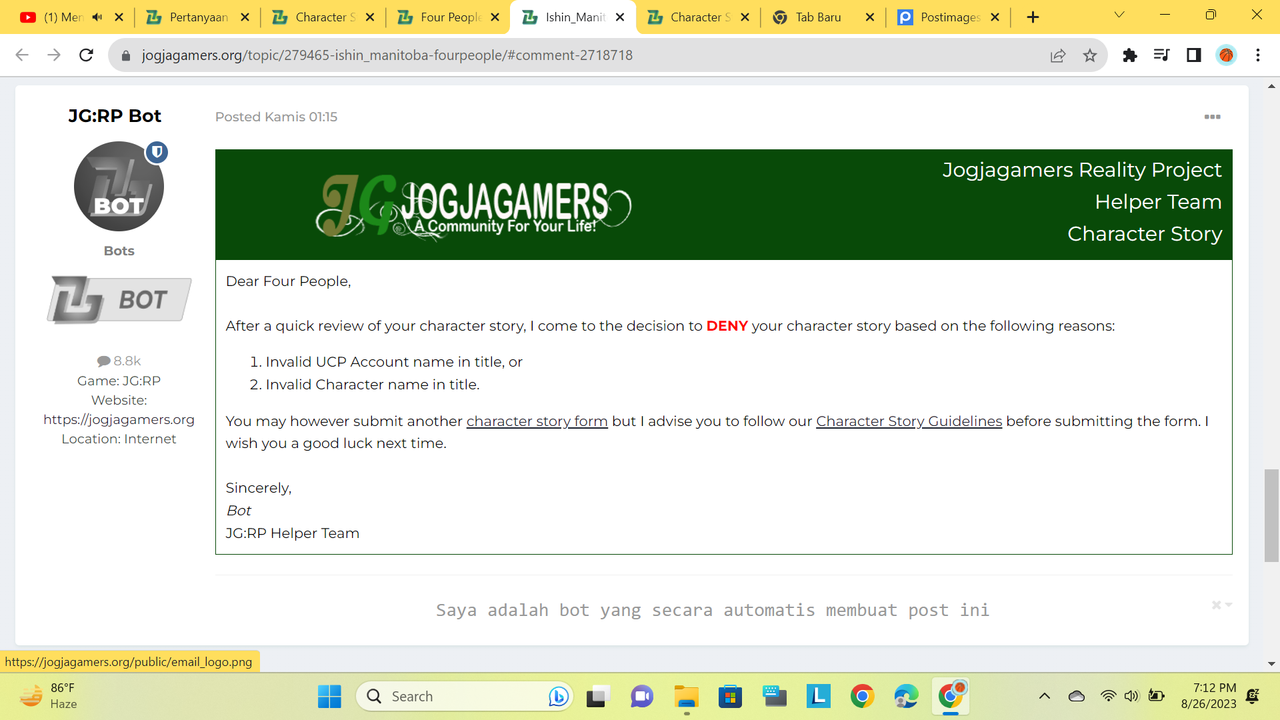Open the touch keyboard app icon
The height and width of the screenshot is (720, 1280).
pyautogui.click(x=773, y=696)
